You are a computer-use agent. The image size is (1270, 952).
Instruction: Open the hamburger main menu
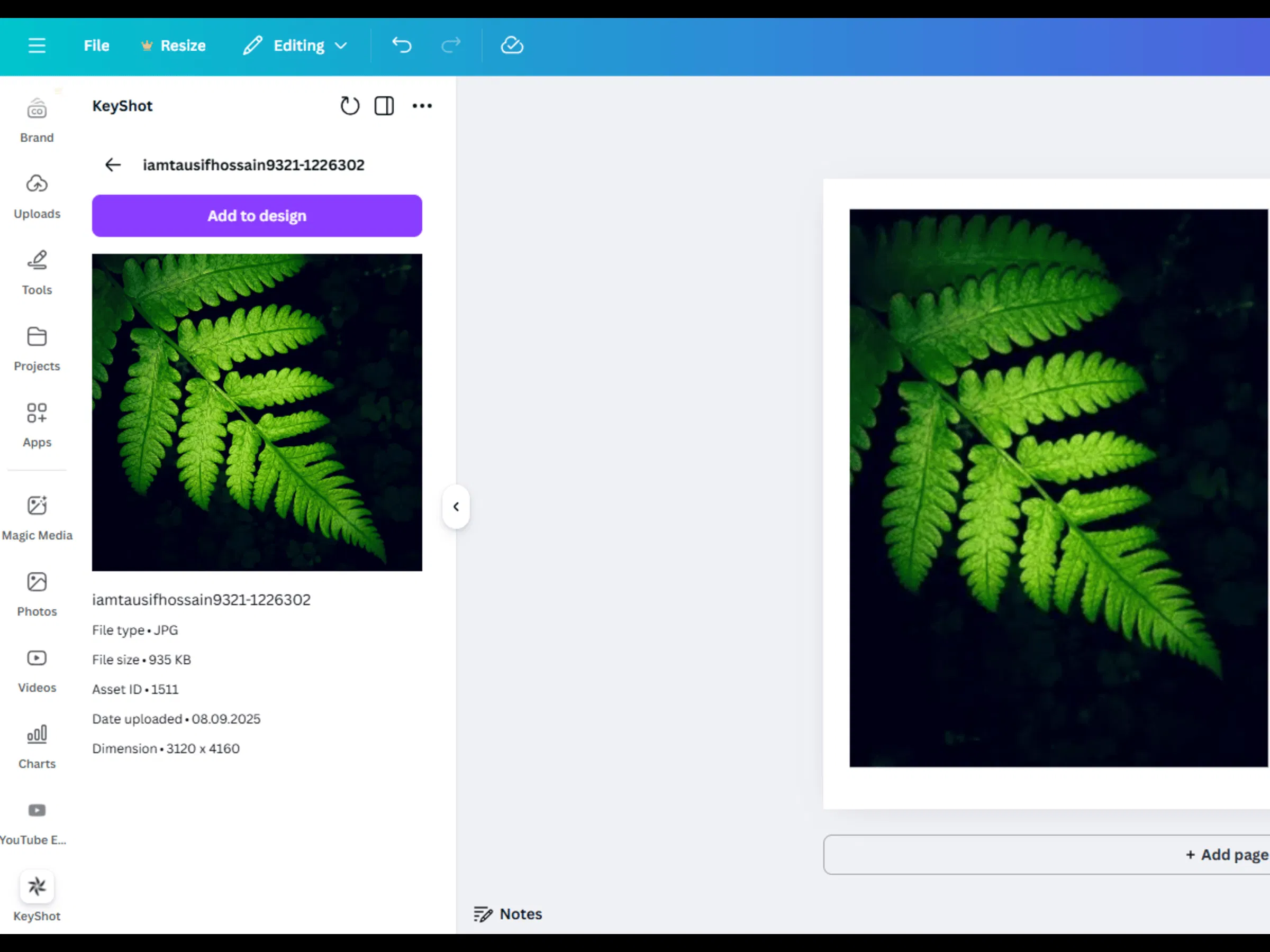click(x=37, y=45)
